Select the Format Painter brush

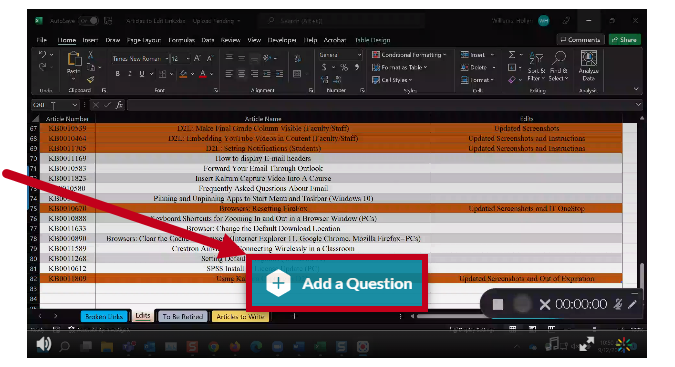[x=90, y=79]
